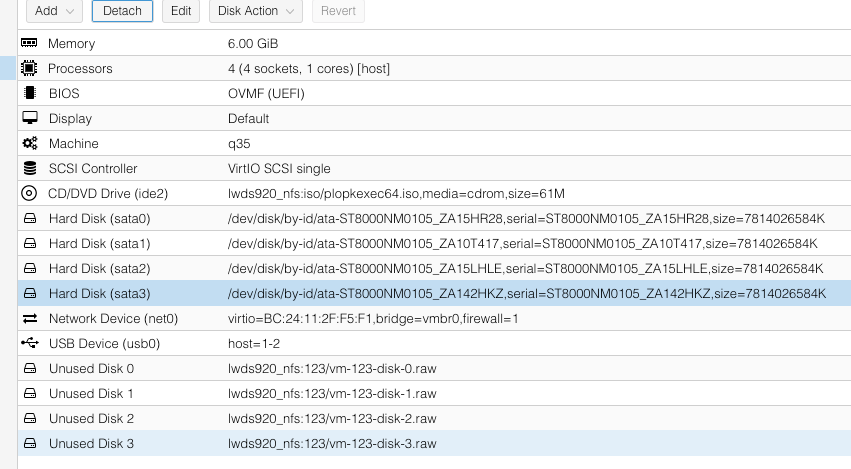Select the Hard Disk (sata2) path value
This screenshot has width=851, height=469.
526,269
